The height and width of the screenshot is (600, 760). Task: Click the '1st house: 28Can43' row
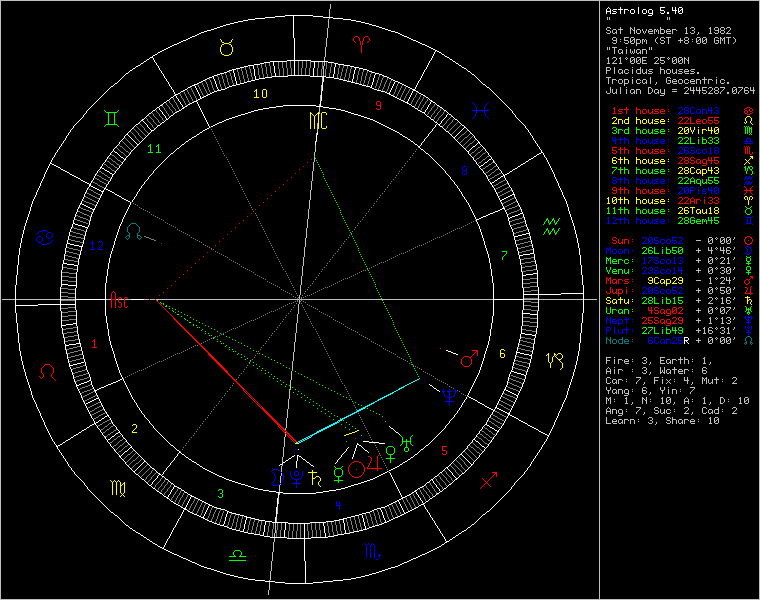(681, 111)
